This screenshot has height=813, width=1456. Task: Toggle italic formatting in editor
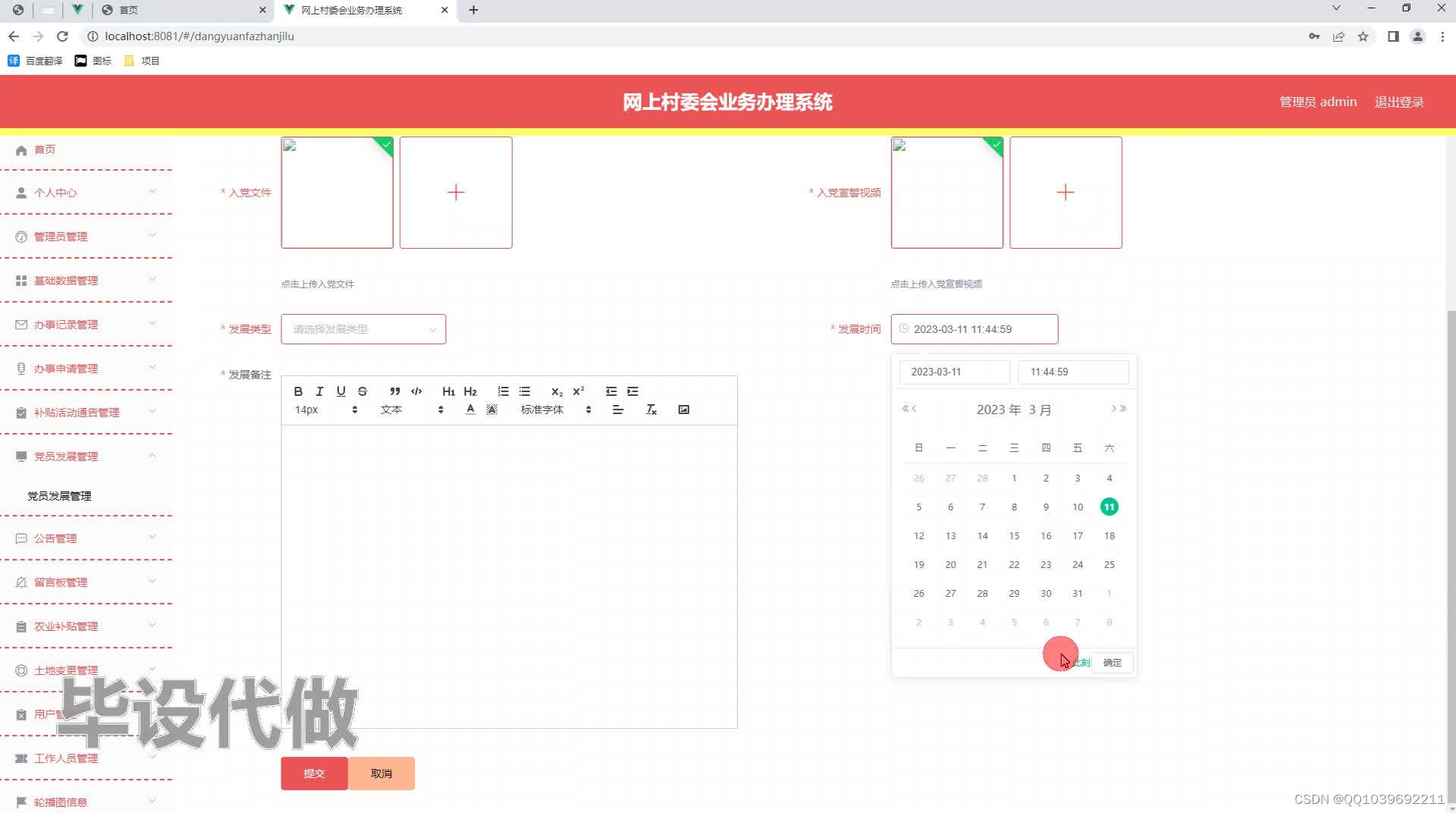tap(319, 391)
